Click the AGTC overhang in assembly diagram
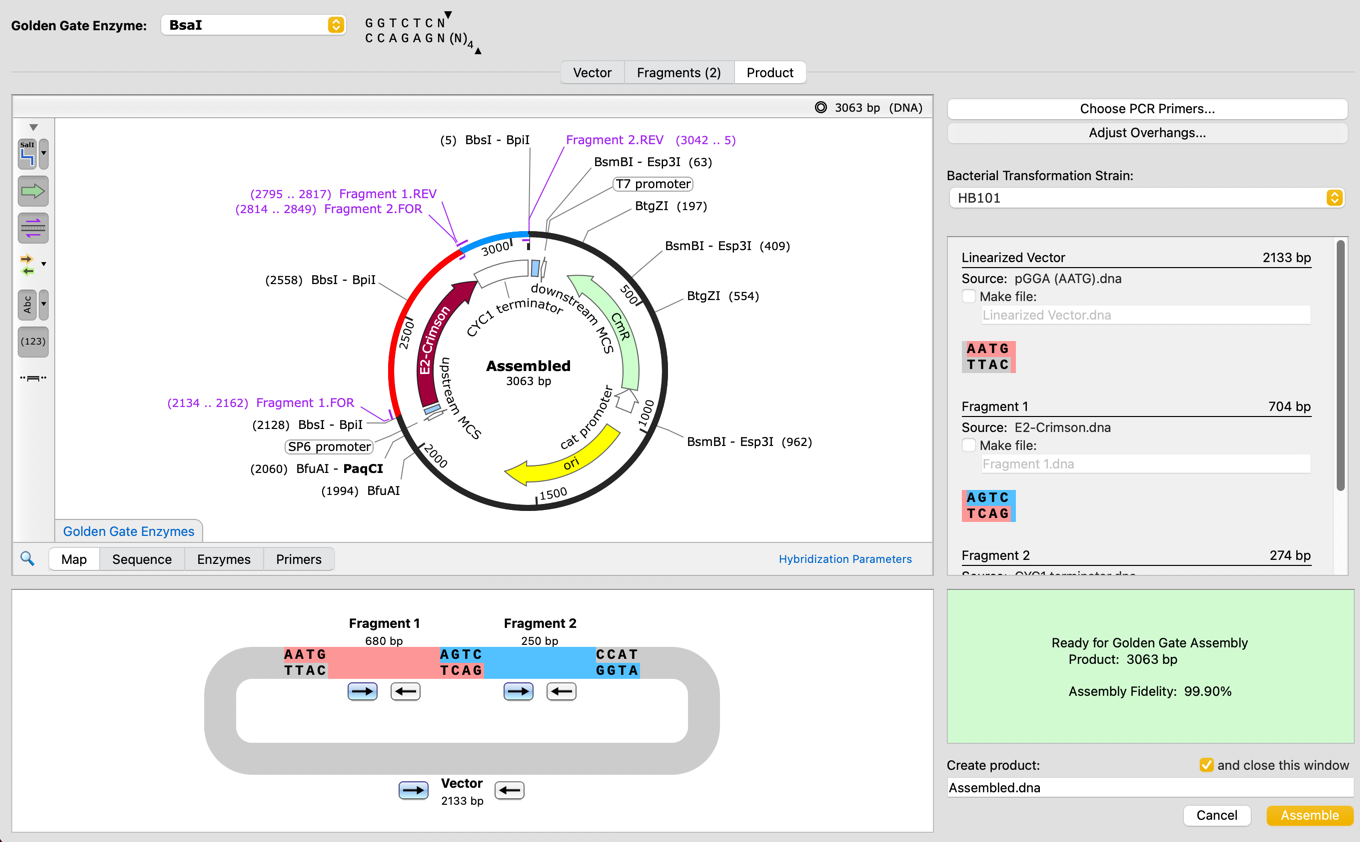The image size is (1360, 842). click(x=461, y=662)
